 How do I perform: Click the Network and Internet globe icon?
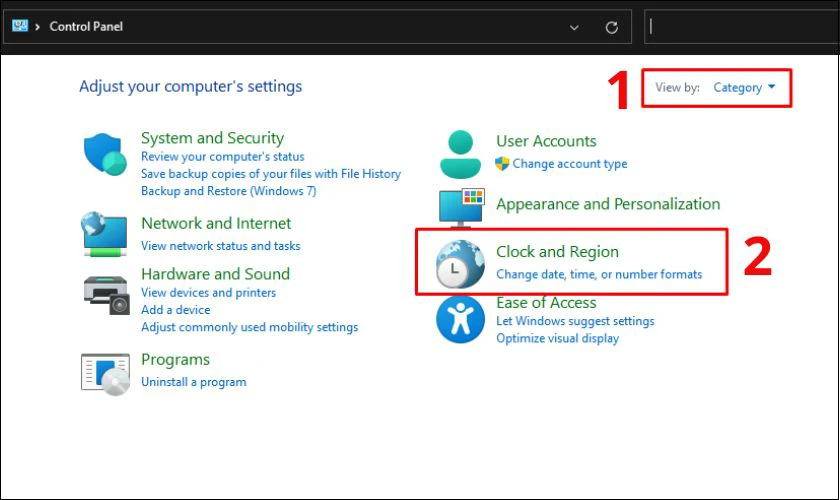tap(104, 234)
